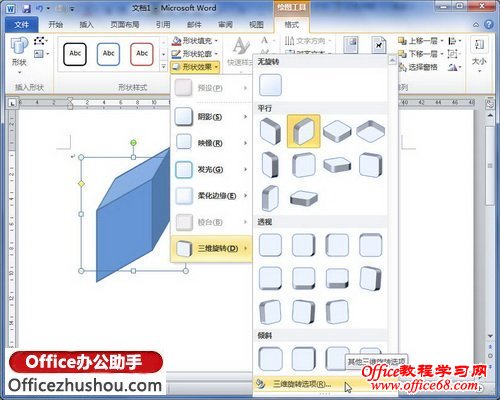Screen dimensions: 500x400
Task: Click the ruler tab selector box
Action: pyautogui.click(x=12, y=103)
